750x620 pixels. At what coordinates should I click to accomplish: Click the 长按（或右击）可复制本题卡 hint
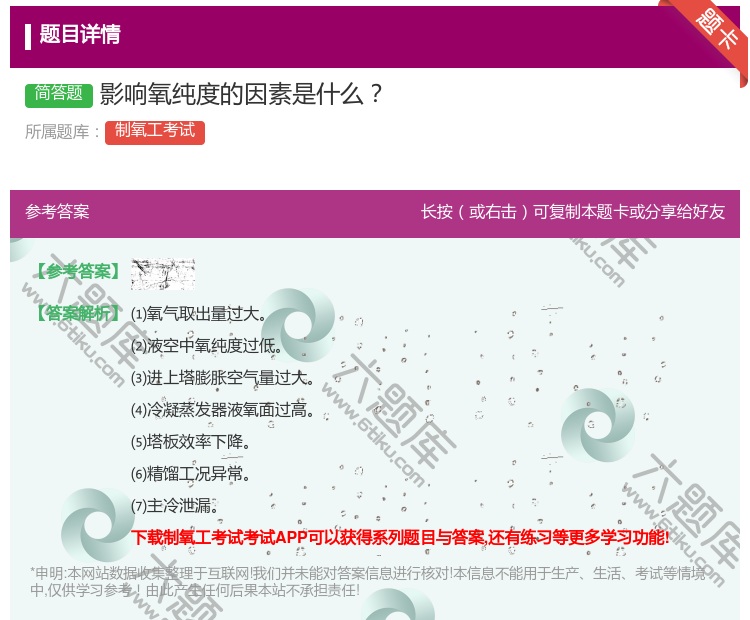(x=573, y=211)
